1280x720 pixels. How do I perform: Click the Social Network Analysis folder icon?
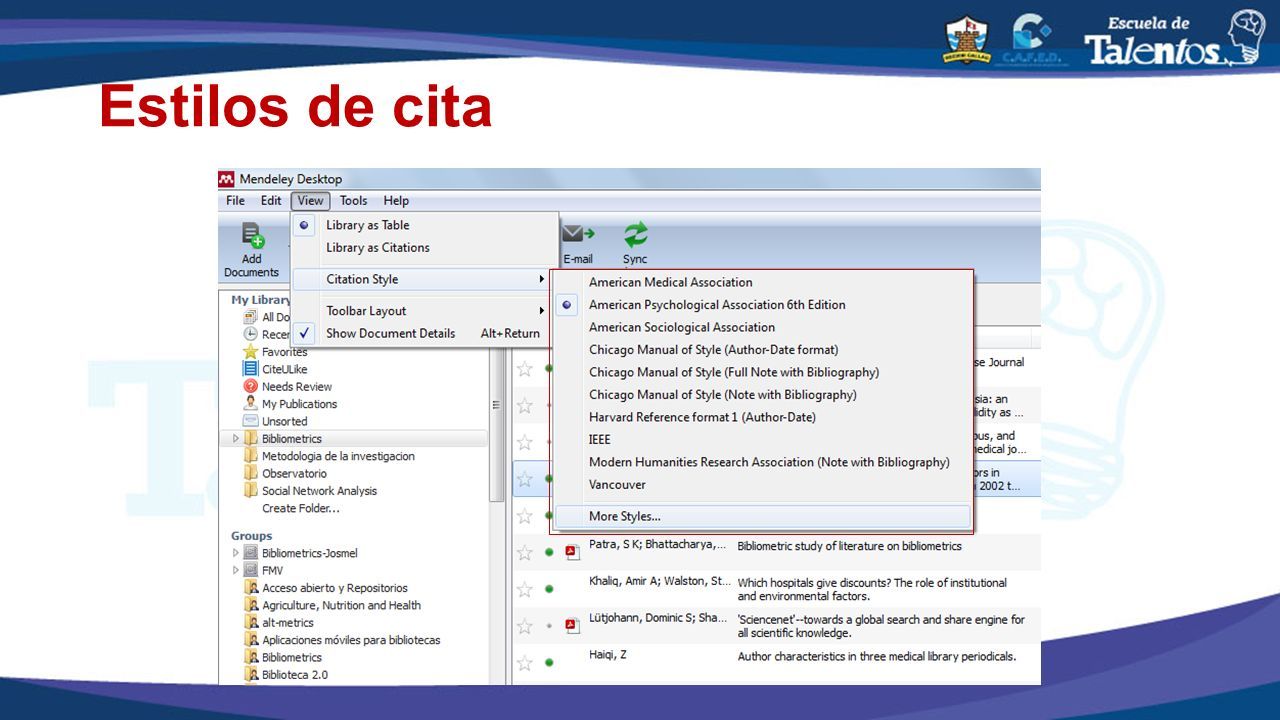pyautogui.click(x=251, y=490)
